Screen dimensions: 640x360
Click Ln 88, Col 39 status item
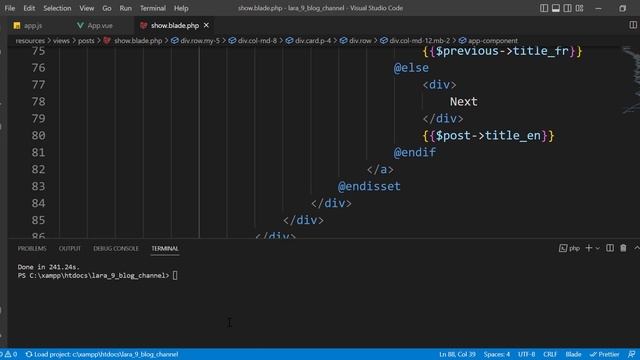coord(457,354)
